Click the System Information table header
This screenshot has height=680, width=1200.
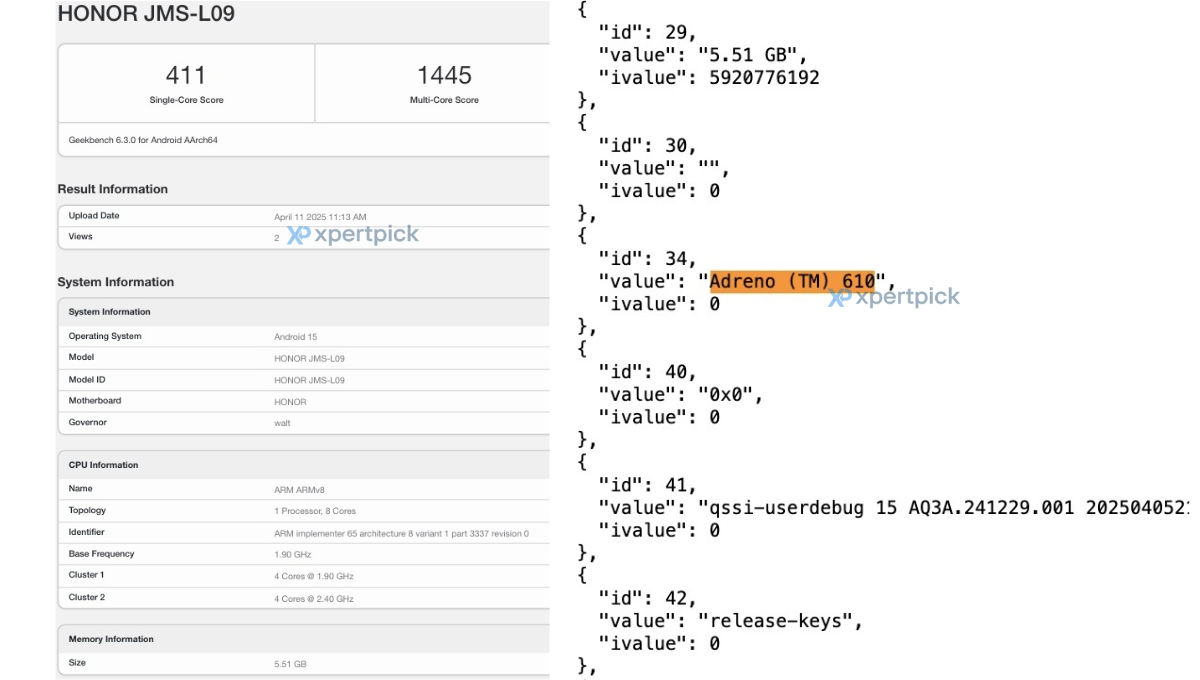pyautogui.click(x=304, y=312)
